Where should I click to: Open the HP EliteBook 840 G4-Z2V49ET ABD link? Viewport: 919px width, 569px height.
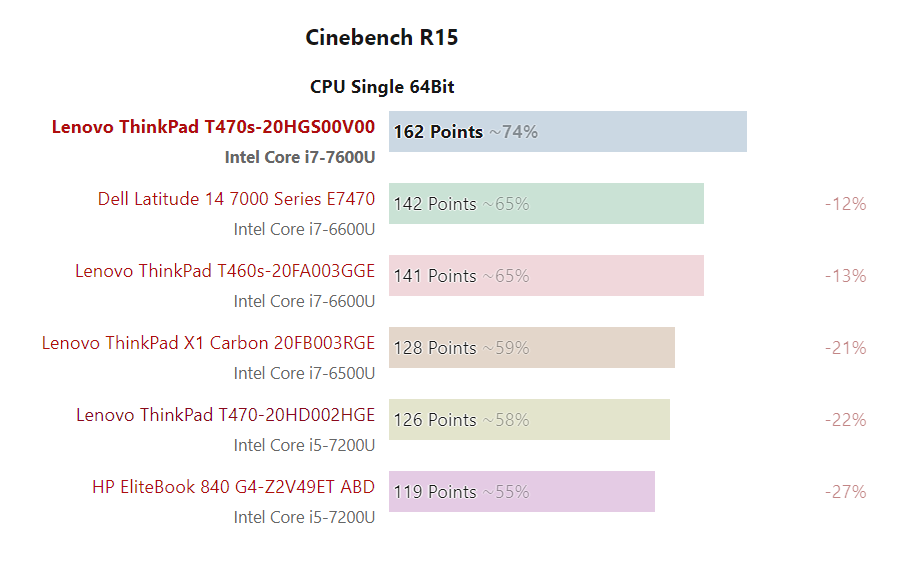click(x=233, y=487)
